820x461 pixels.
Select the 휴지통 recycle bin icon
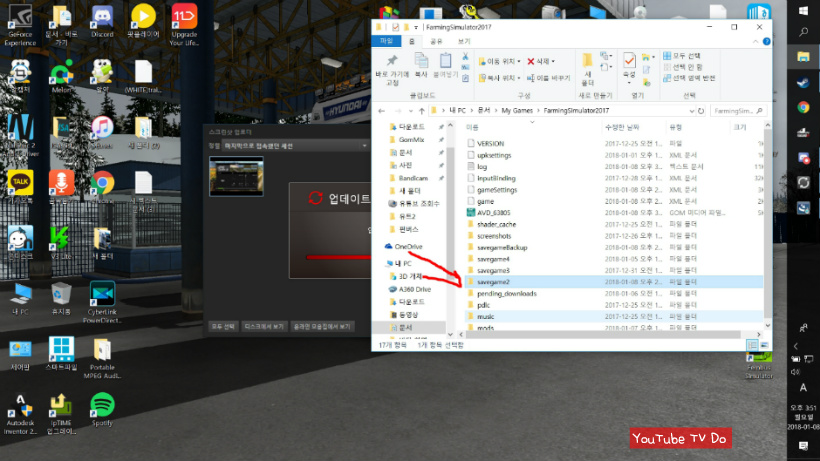pos(61,299)
